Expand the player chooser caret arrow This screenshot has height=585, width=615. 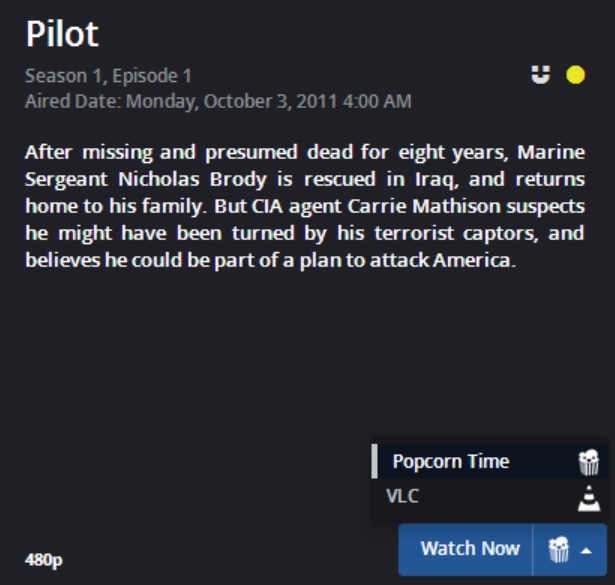(x=586, y=550)
